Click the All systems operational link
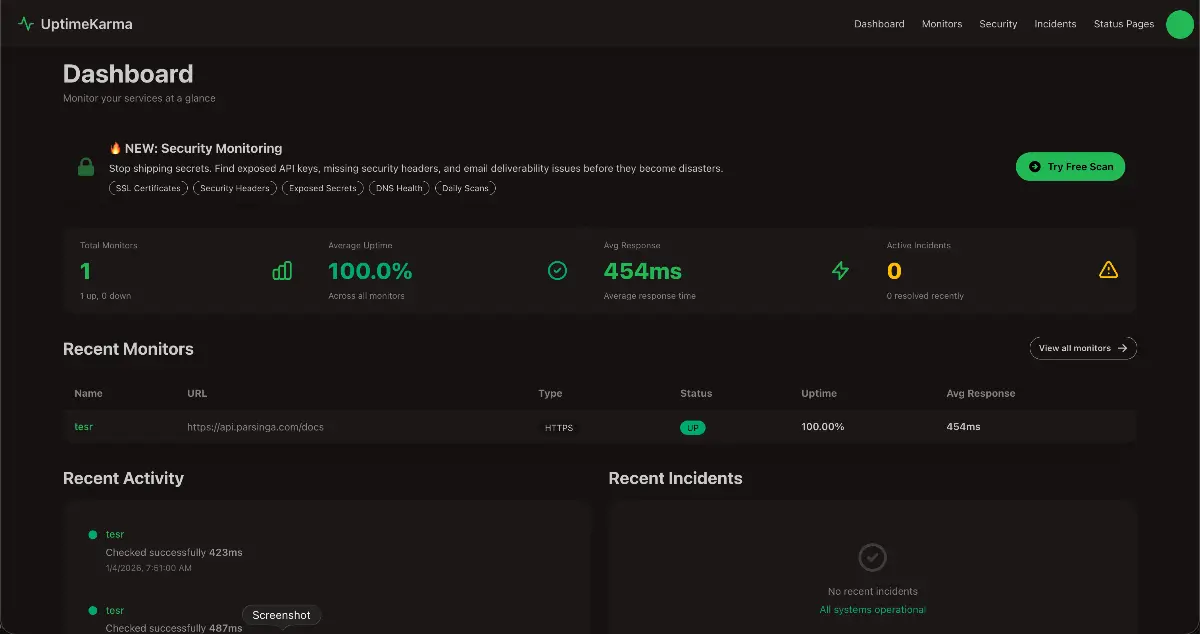The width and height of the screenshot is (1200, 634). click(872, 609)
